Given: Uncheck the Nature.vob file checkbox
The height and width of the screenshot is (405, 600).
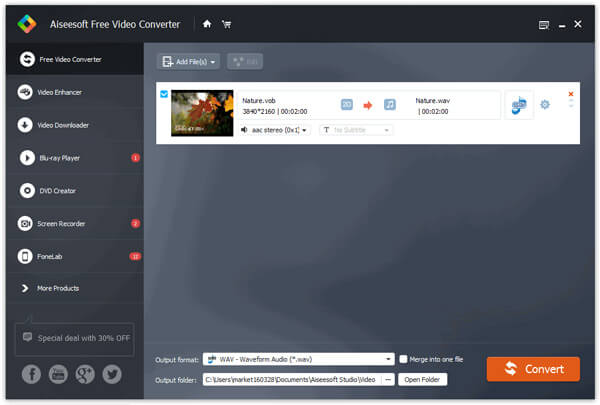Looking at the screenshot, I should click(164, 94).
